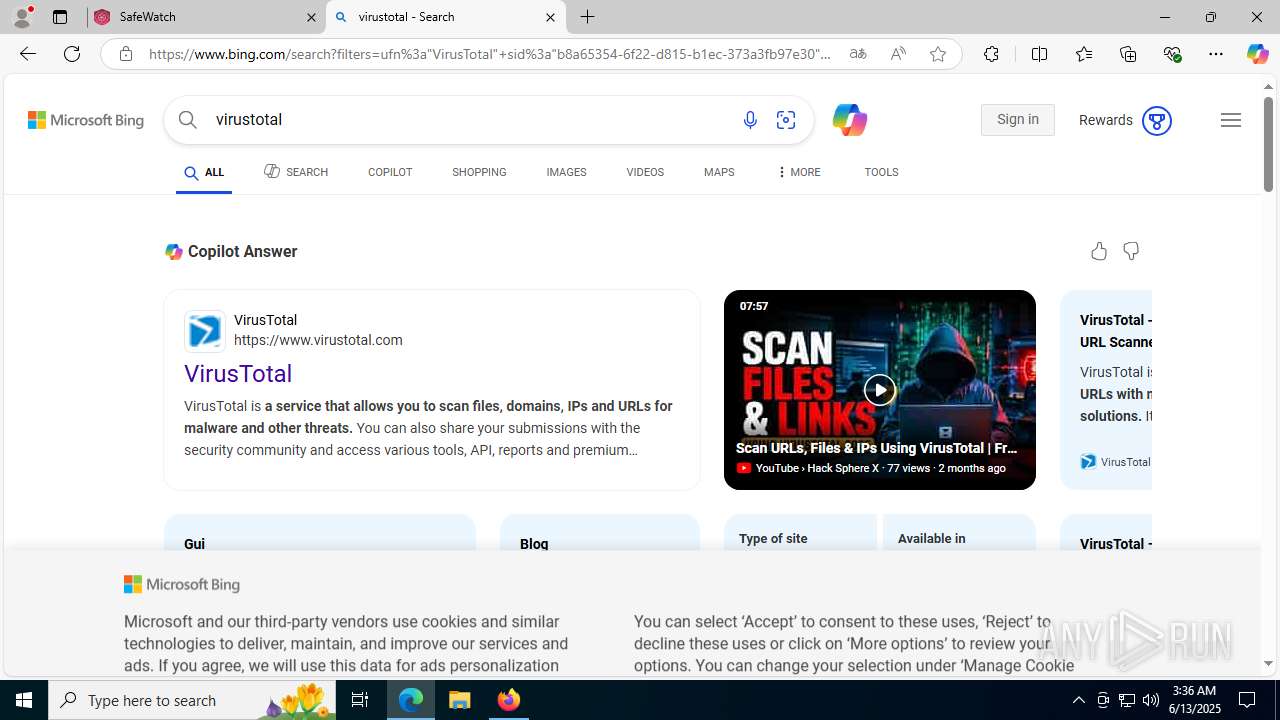Toggle Split screen icon

[x=1039, y=54]
